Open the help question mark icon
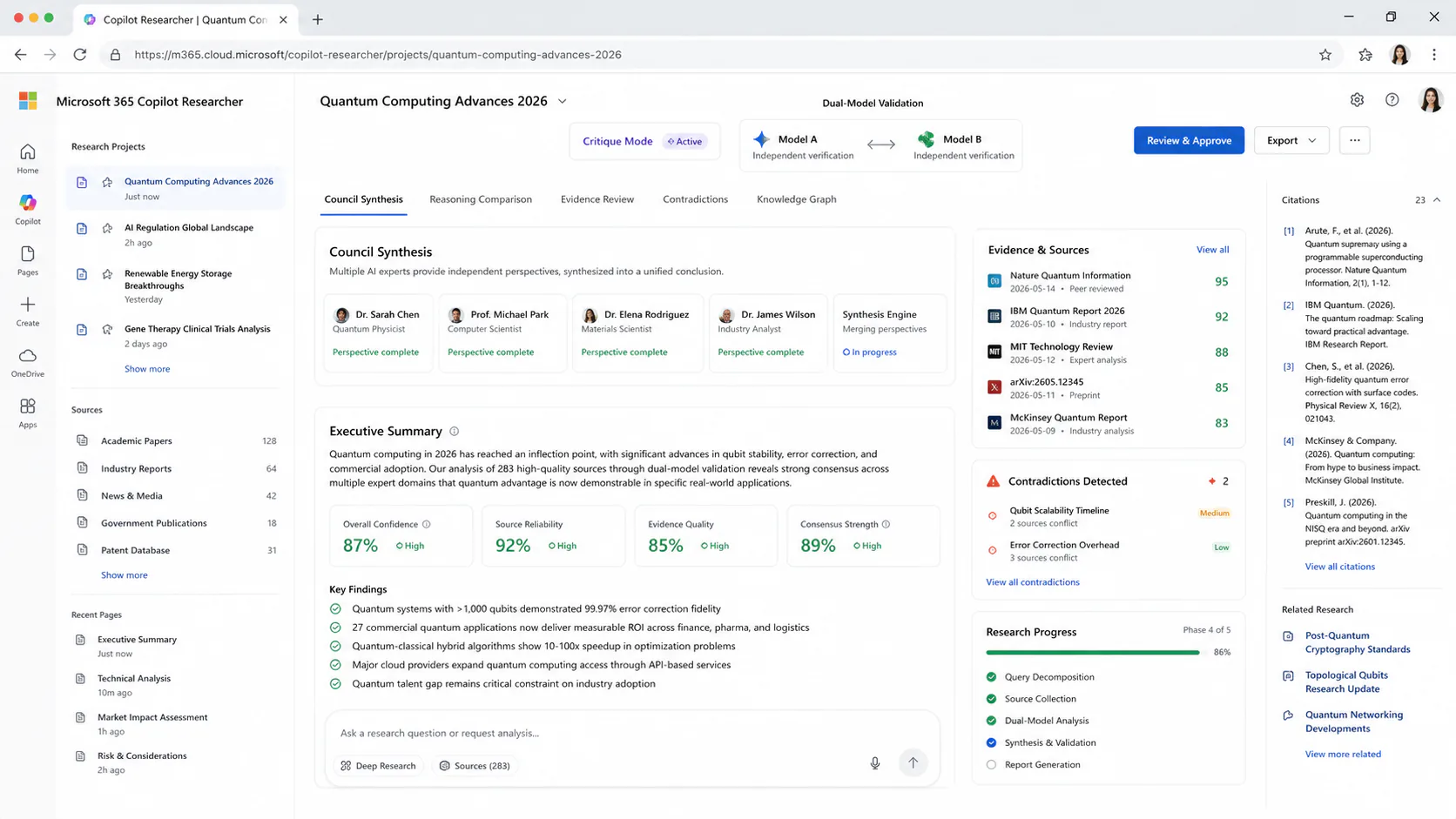This screenshot has width=1456, height=819. 1392,100
